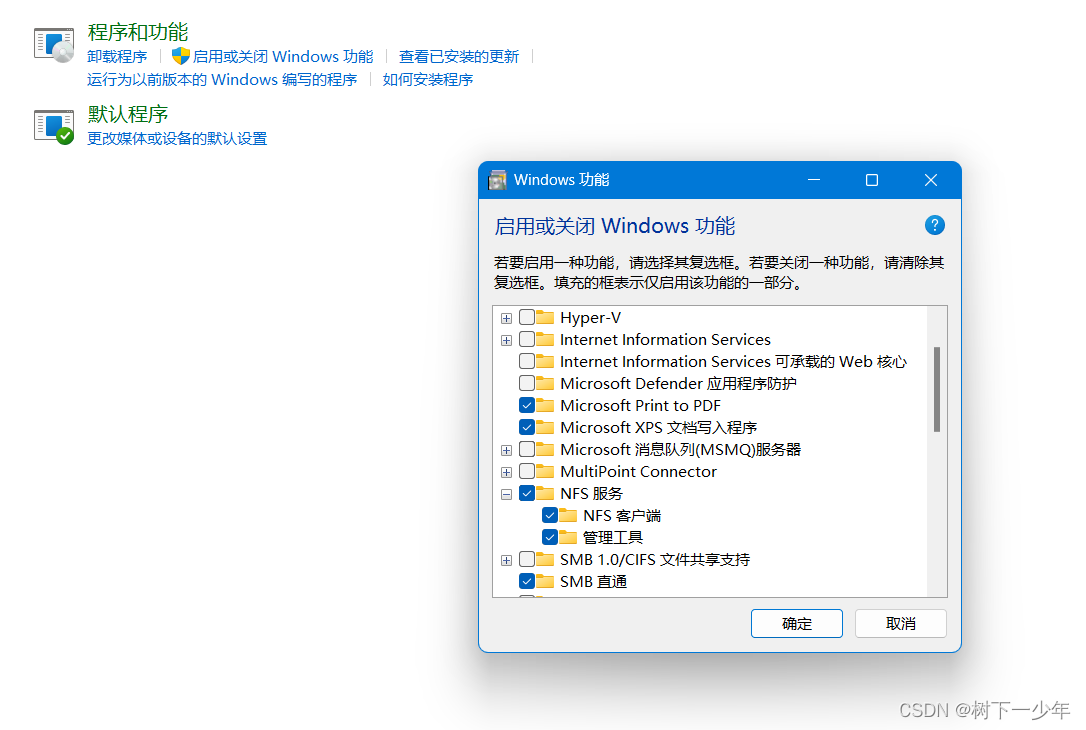
Task: Click the IIS 可承载的 Web 核心 folder icon
Action: (x=545, y=362)
